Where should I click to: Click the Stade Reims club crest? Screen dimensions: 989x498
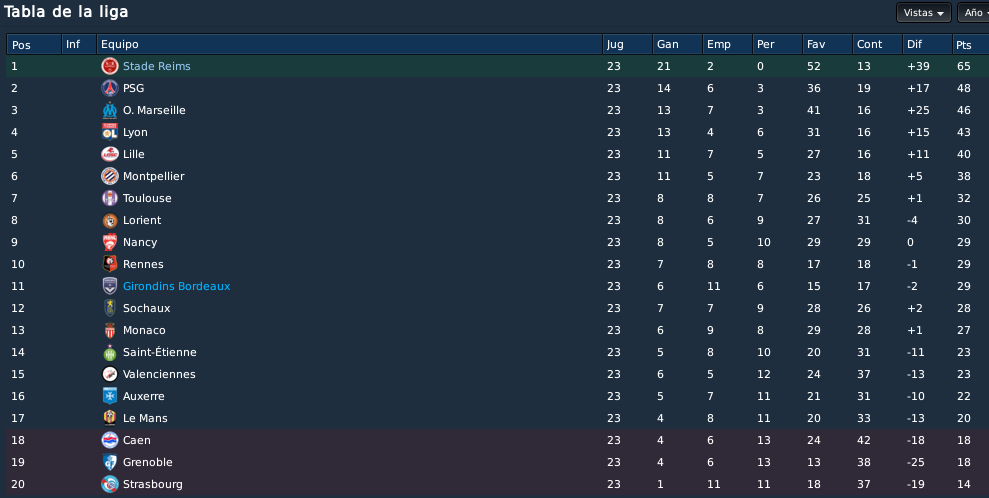pos(110,66)
